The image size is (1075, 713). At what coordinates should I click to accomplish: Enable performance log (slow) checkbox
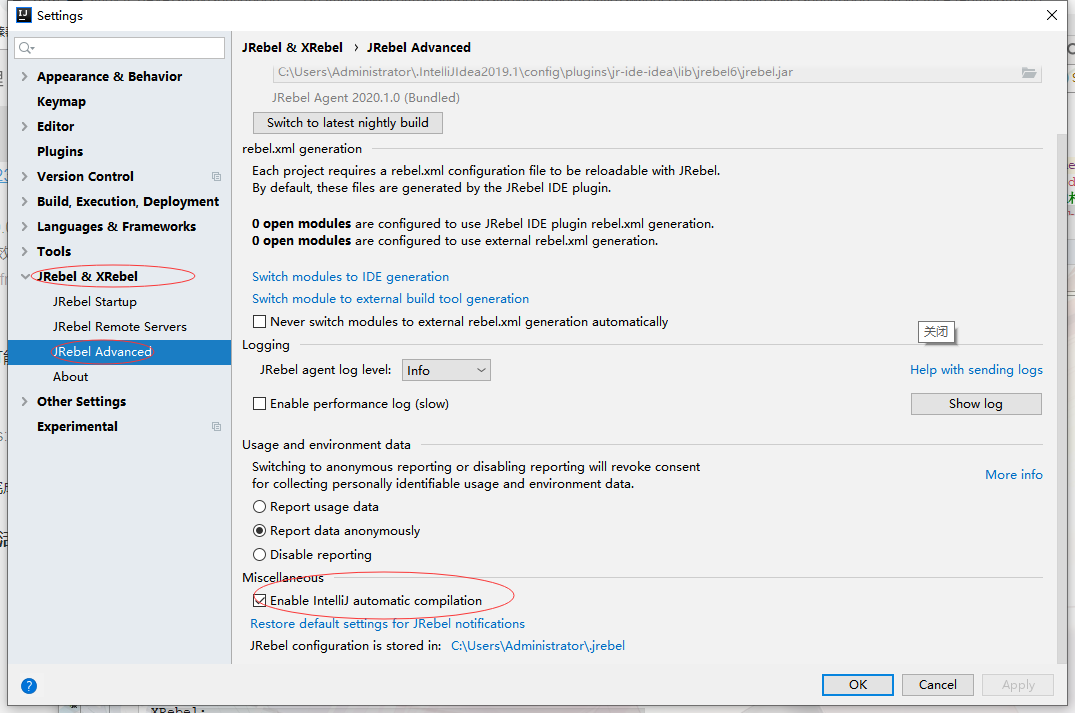pos(260,404)
